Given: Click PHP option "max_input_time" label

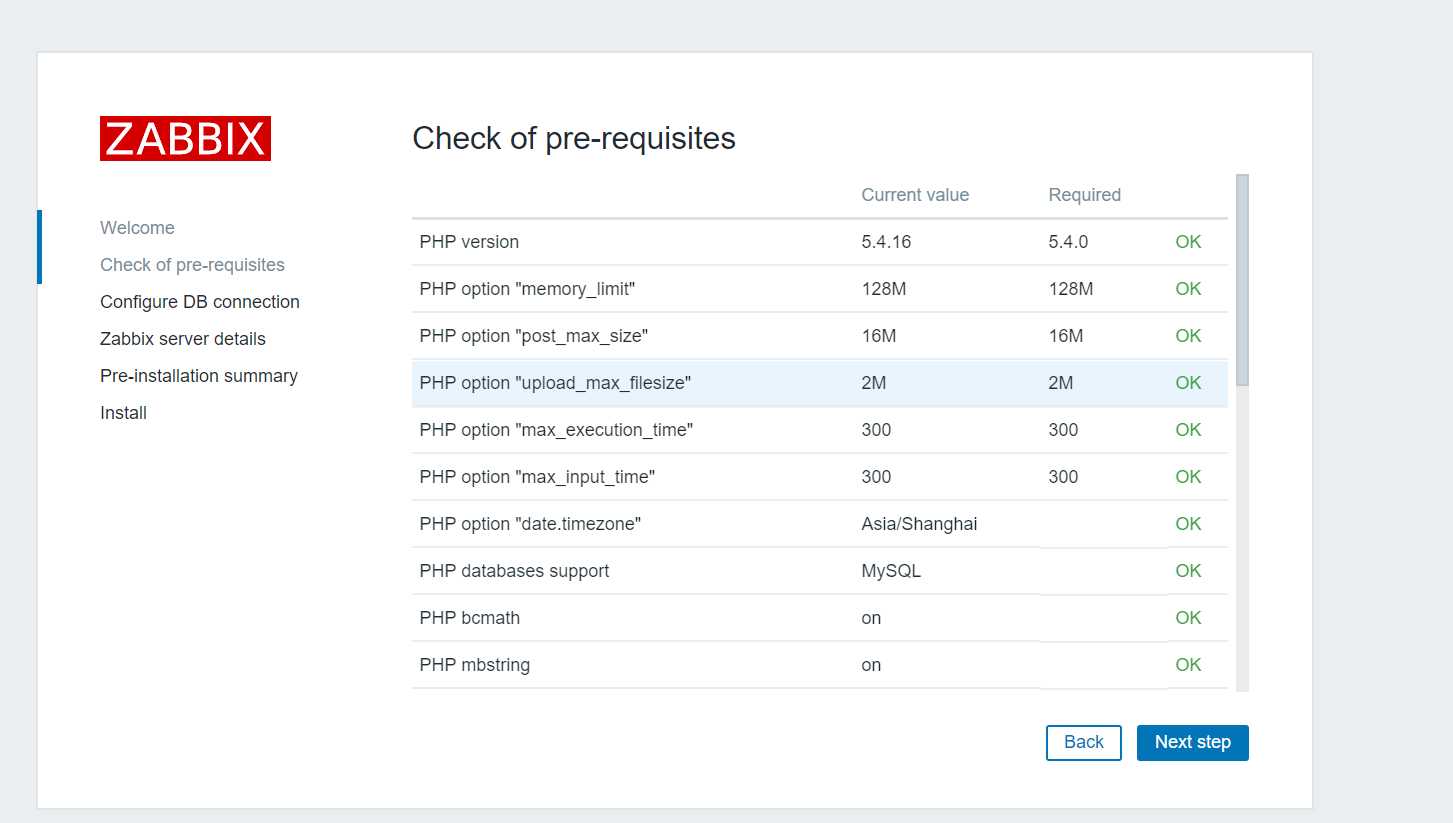Looking at the screenshot, I should pyautogui.click(x=537, y=477).
